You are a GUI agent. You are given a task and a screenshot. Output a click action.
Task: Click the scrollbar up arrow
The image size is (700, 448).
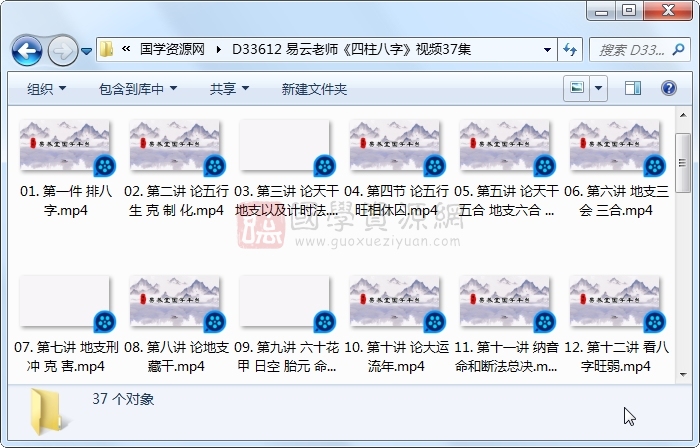683,115
